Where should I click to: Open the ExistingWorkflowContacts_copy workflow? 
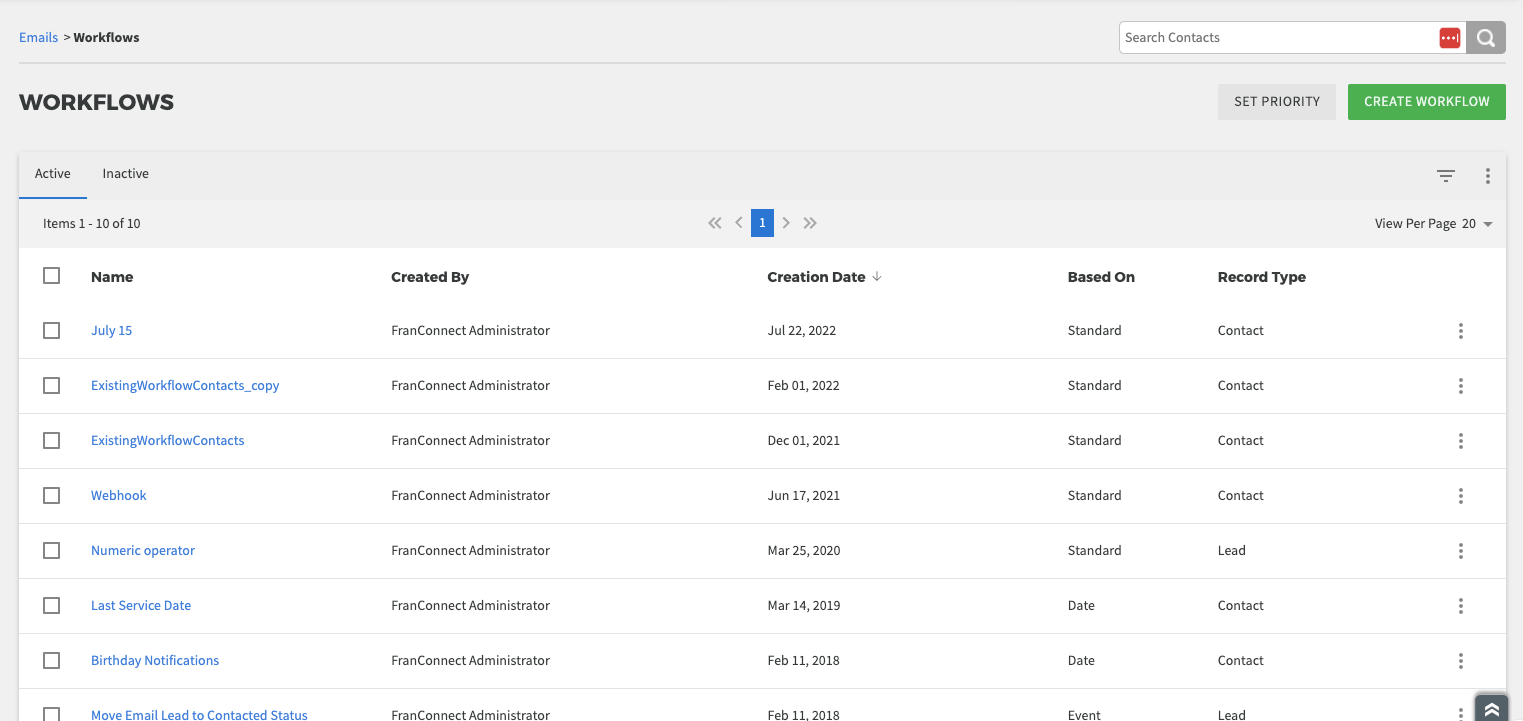coord(185,386)
